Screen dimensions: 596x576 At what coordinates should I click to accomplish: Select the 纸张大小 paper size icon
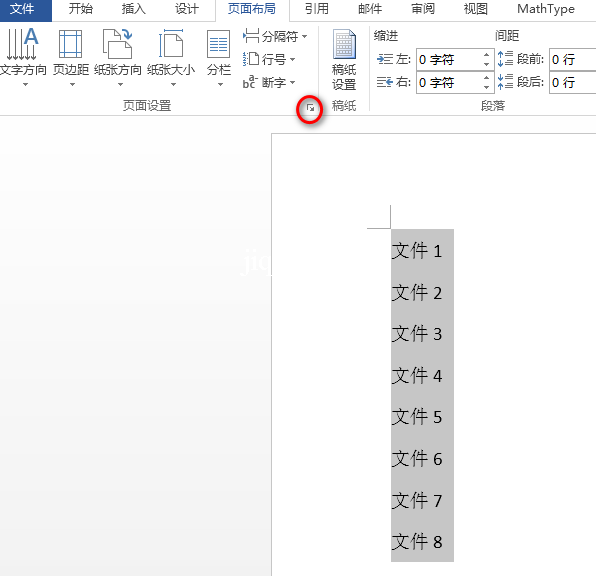point(171,57)
